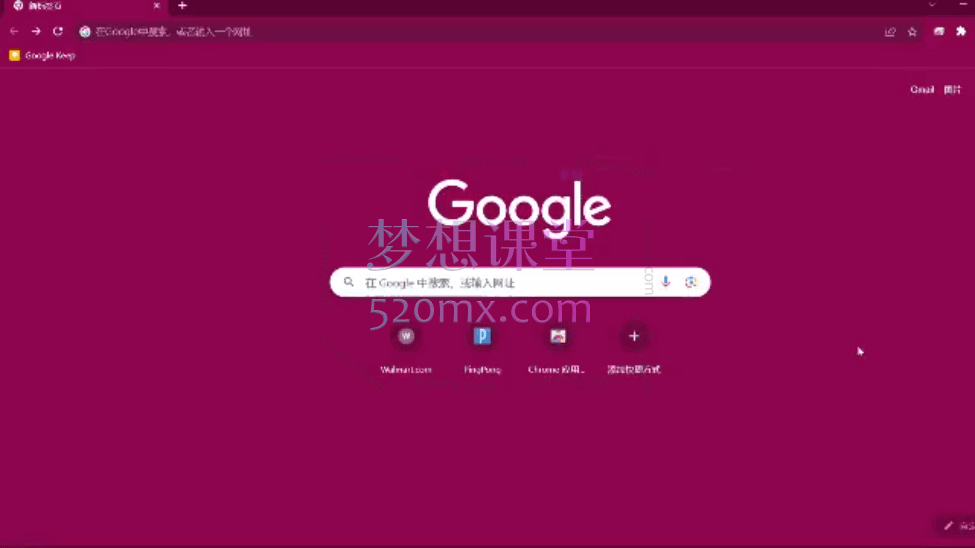The height and width of the screenshot is (548, 975).
Task: Click the back navigation arrow
Action: point(14,32)
